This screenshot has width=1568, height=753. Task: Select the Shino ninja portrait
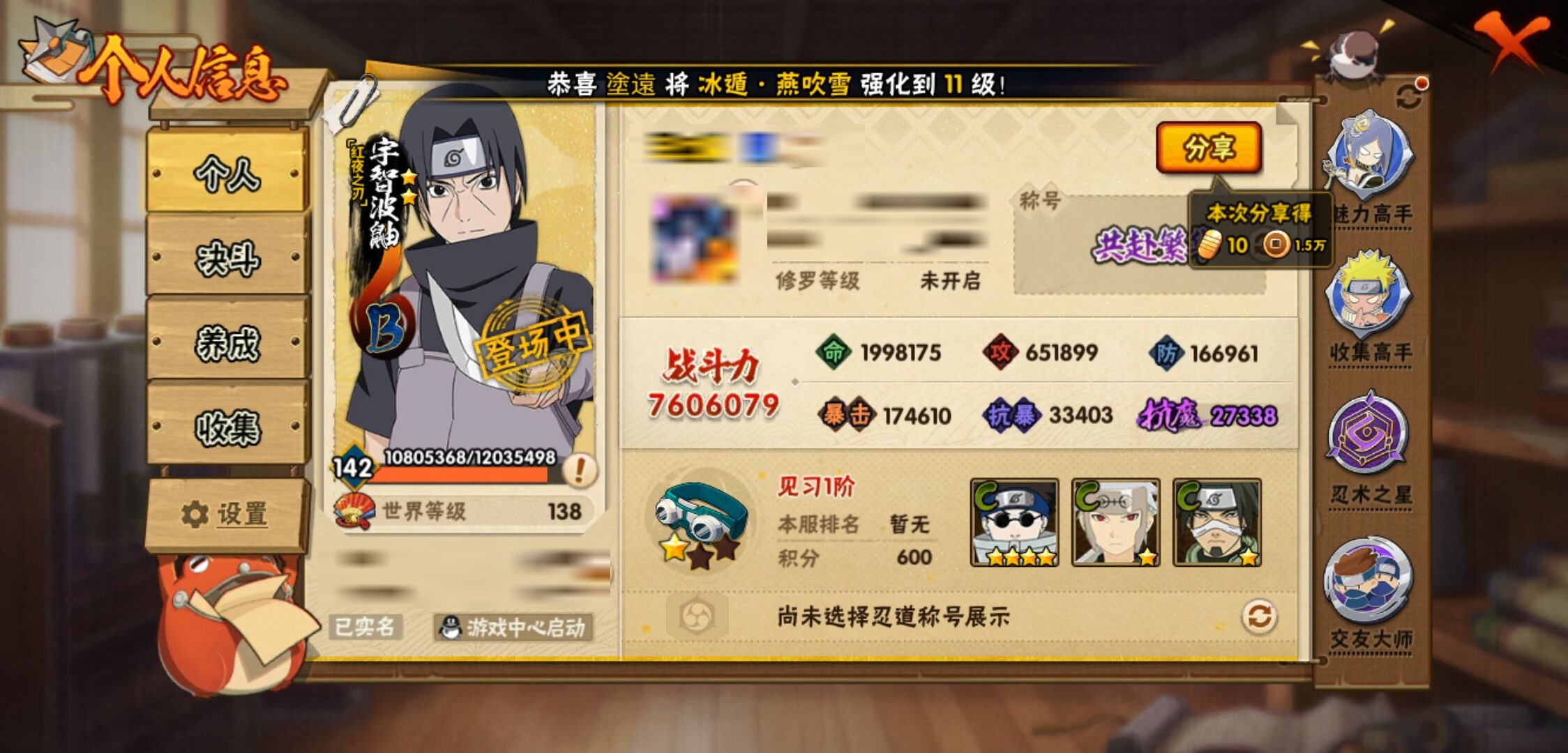tap(1015, 522)
